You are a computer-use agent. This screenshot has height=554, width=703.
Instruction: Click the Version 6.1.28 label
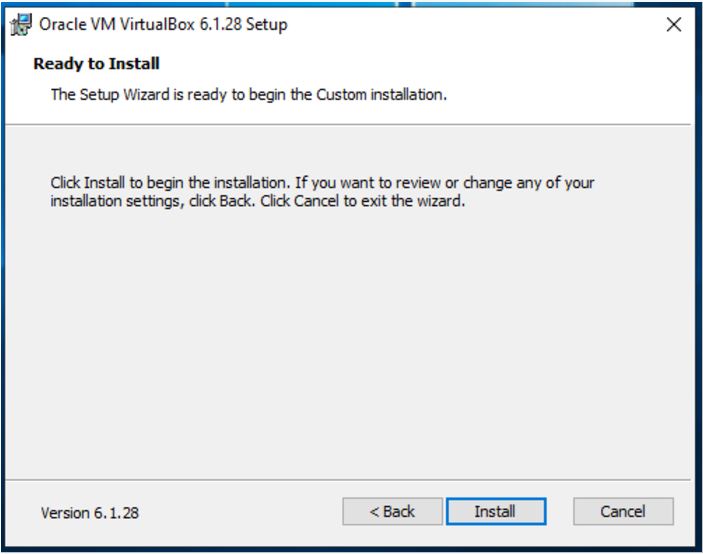[x=90, y=513]
